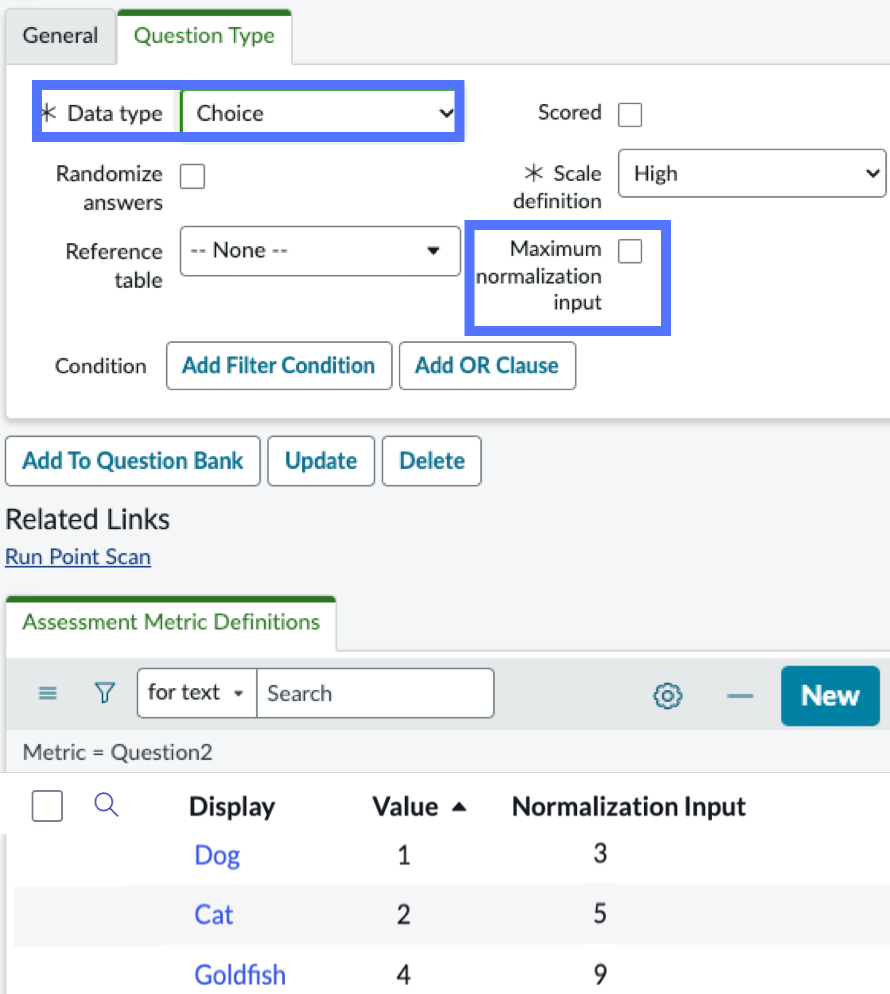Open the Scale definition High dropdown
This screenshot has width=890, height=994.
pyautogui.click(x=752, y=173)
